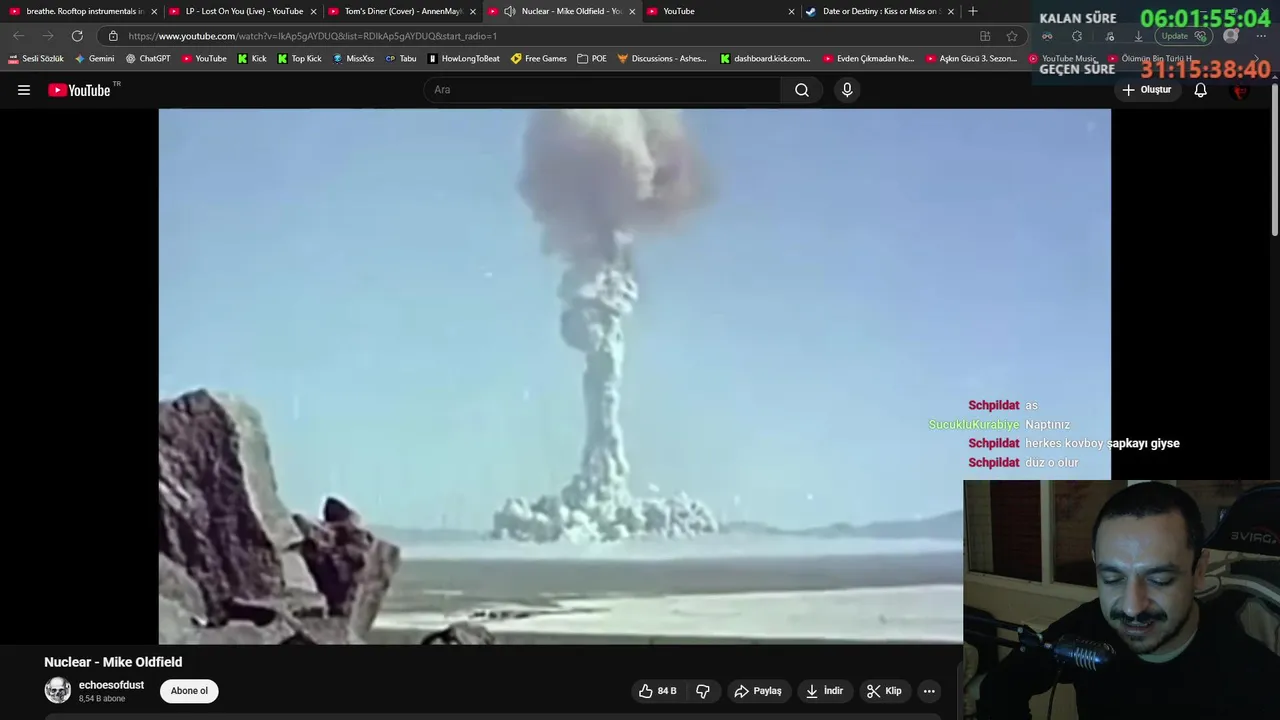Go back with the browser back arrow
Image resolution: width=1280 pixels, height=720 pixels.
(18, 36)
